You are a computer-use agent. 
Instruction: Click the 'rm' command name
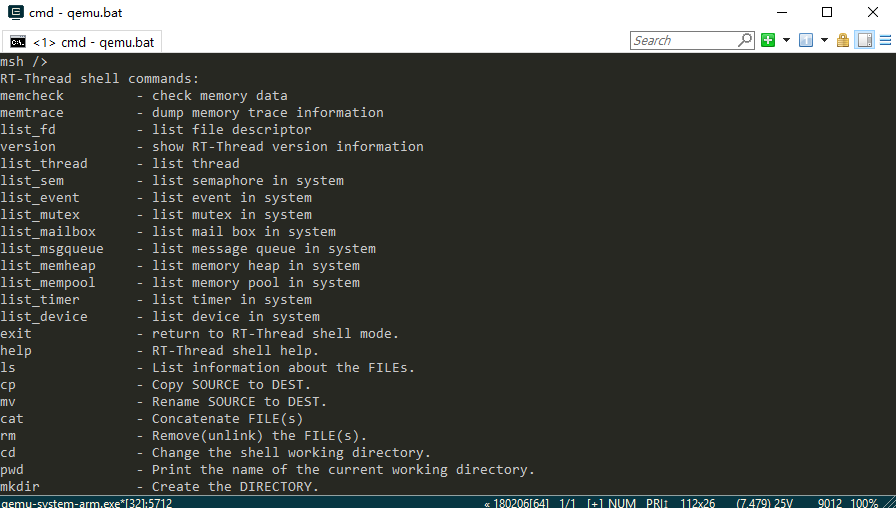pyautogui.click(x=8, y=435)
